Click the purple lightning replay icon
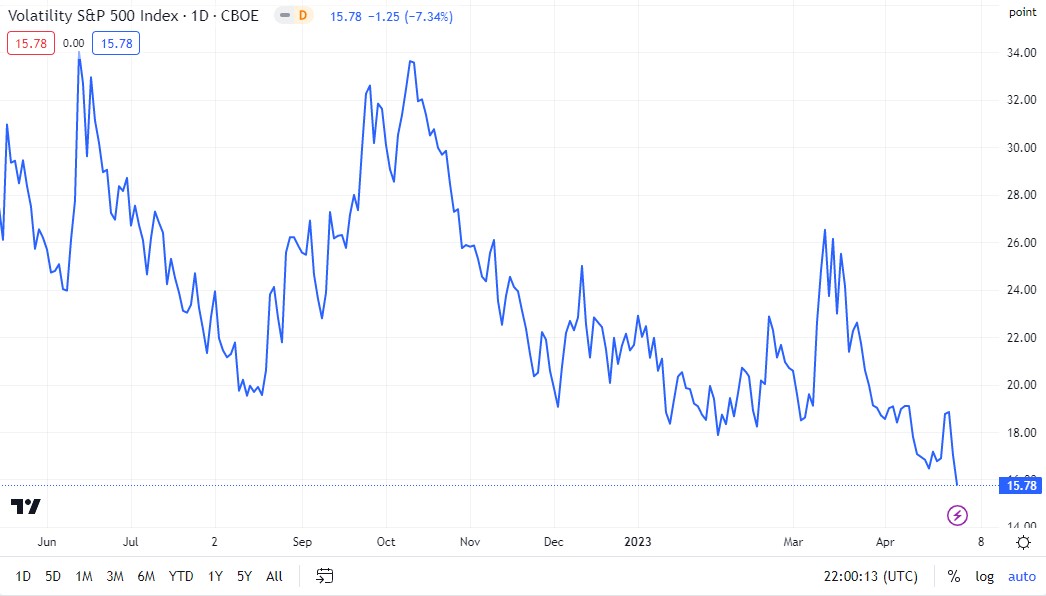Screen dimensions: 1046x596 (x=957, y=515)
